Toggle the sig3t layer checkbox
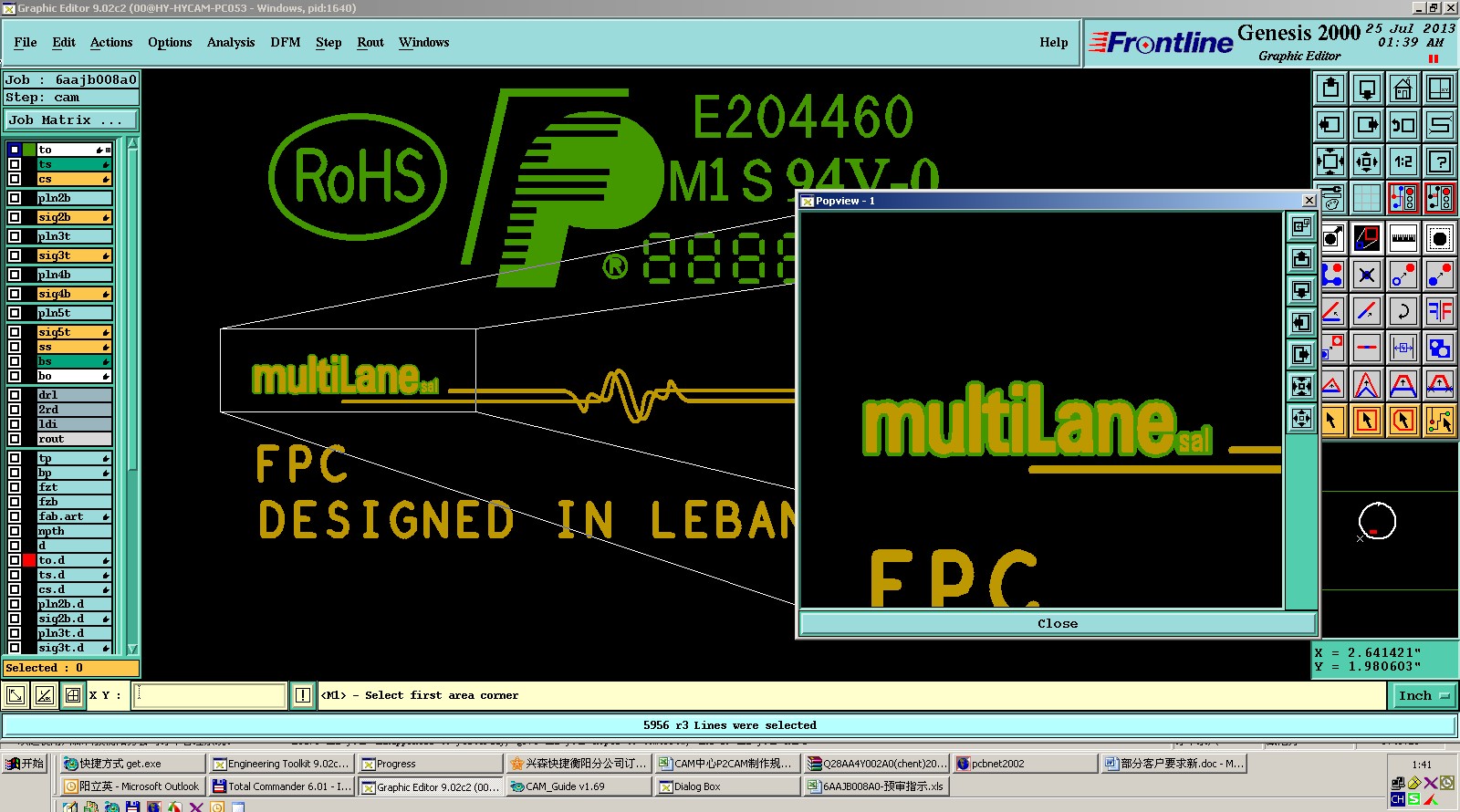 click(x=15, y=255)
